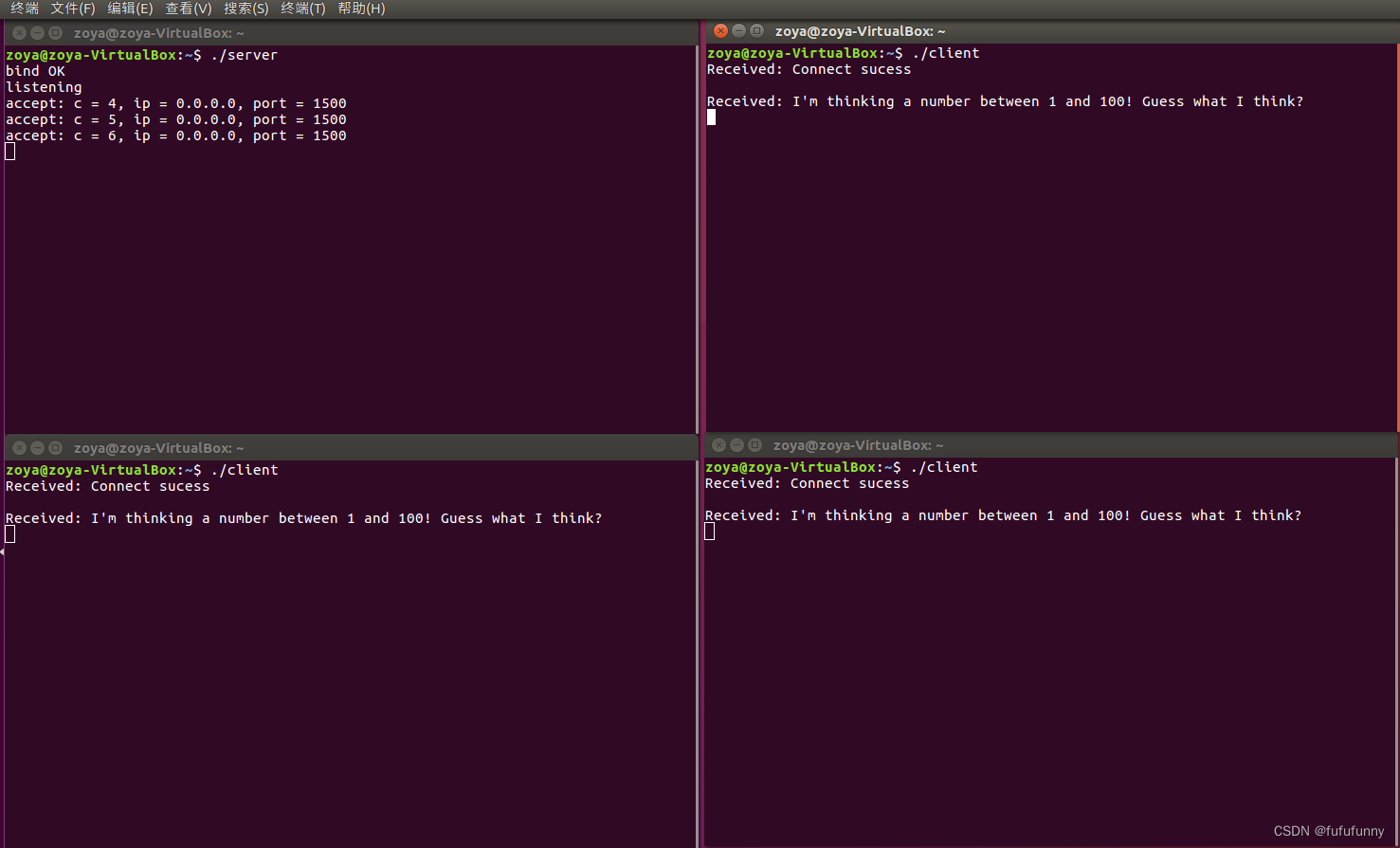Open the 搜索(S) menu
Screen dimensions: 1400x848
click(x=246, y=9)
